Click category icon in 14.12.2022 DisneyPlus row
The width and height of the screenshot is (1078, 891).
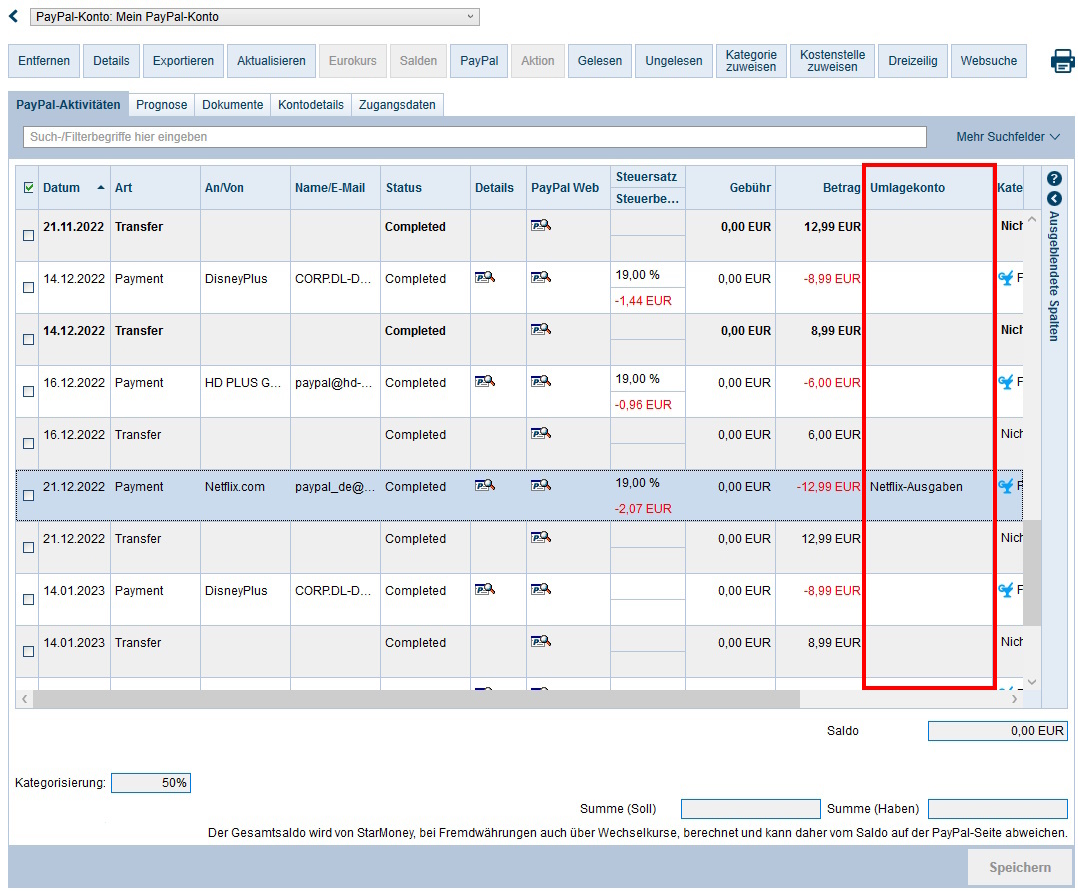coord(1005,279)
